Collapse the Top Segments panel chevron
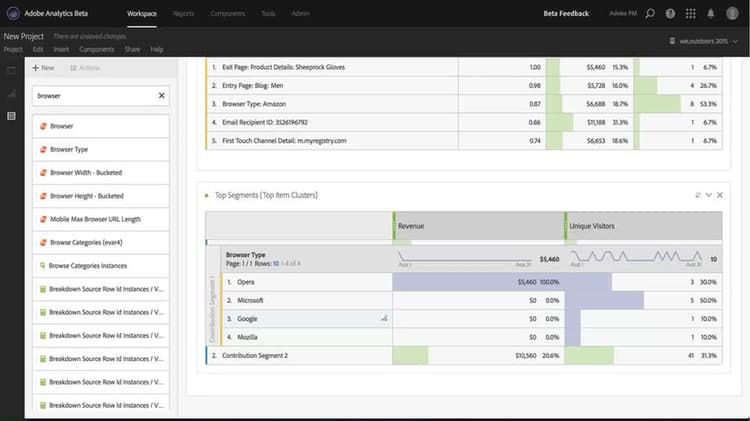This screenshot has height=421, width=750. point(708,195)
